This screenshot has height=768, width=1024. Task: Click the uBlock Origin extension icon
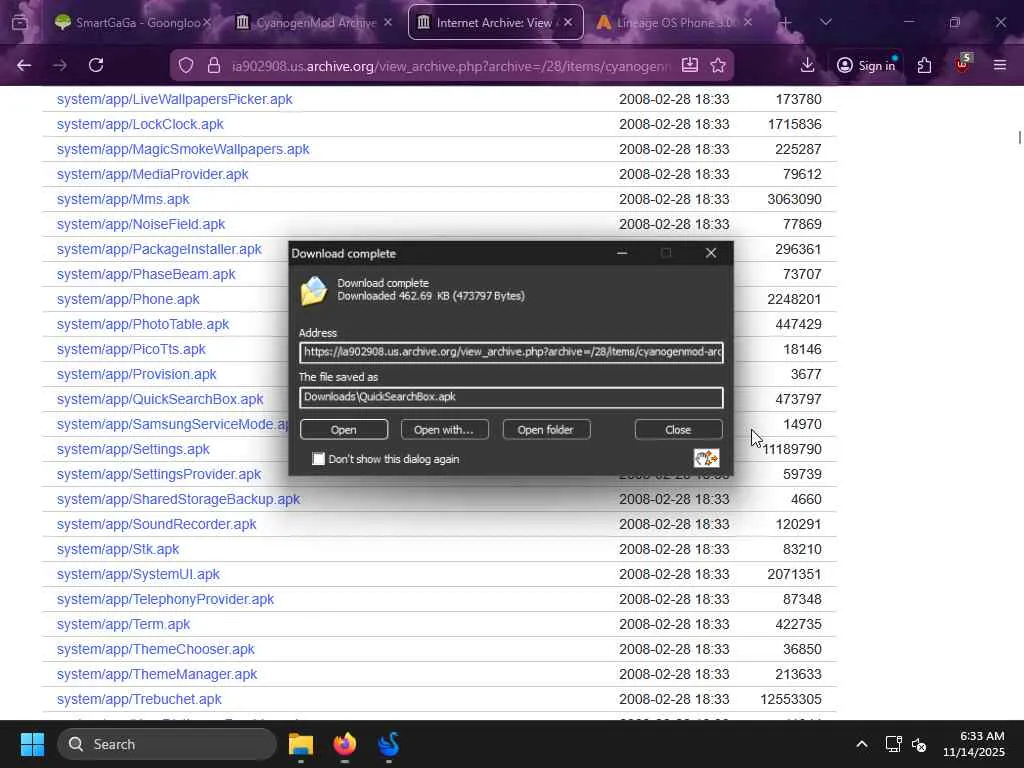[x=962, y=65]
